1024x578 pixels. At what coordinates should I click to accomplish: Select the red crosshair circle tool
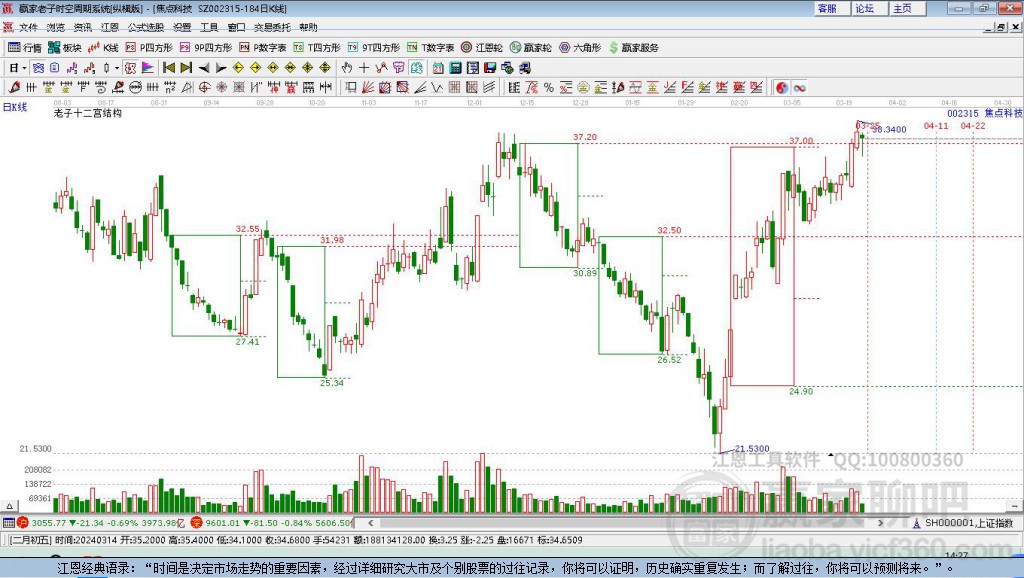tap(204, 87)
